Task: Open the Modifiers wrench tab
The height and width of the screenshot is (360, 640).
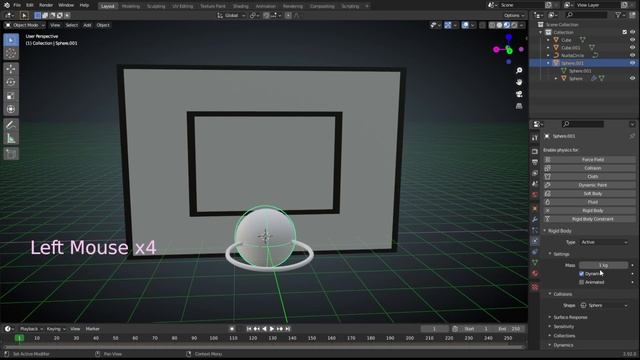Action: pyautogui.click(x=535, y=220)
